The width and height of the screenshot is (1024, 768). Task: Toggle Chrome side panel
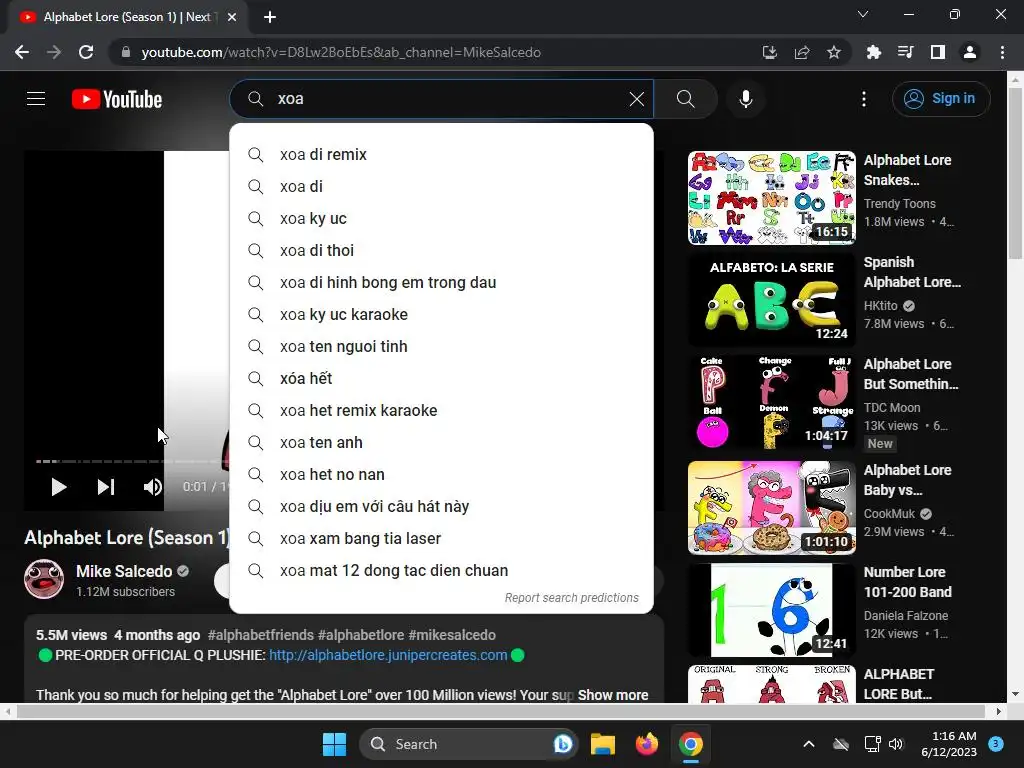(938, 52)
